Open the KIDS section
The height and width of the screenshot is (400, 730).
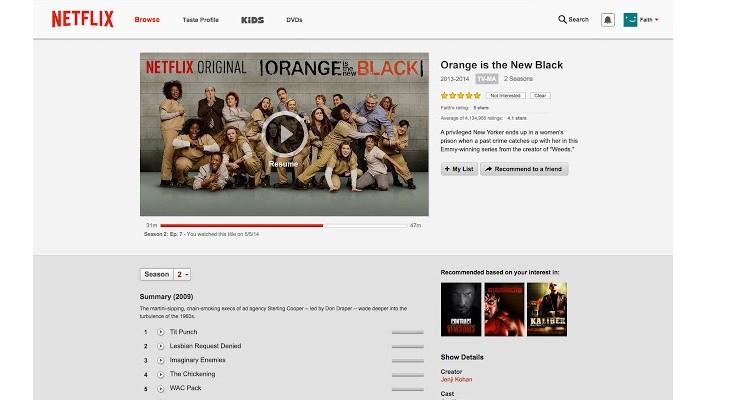pos(252,20)
